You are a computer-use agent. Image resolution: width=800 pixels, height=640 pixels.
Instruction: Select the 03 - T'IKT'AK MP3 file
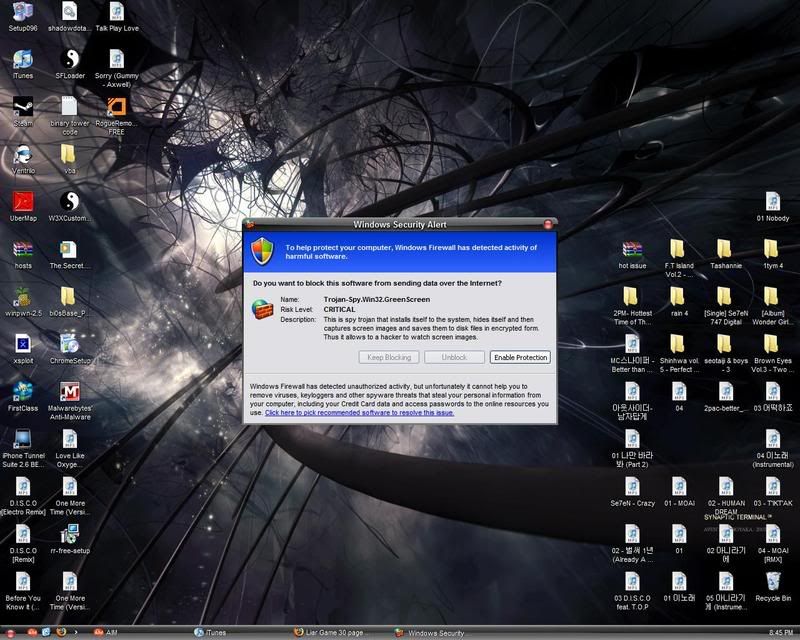pos(773,487)
